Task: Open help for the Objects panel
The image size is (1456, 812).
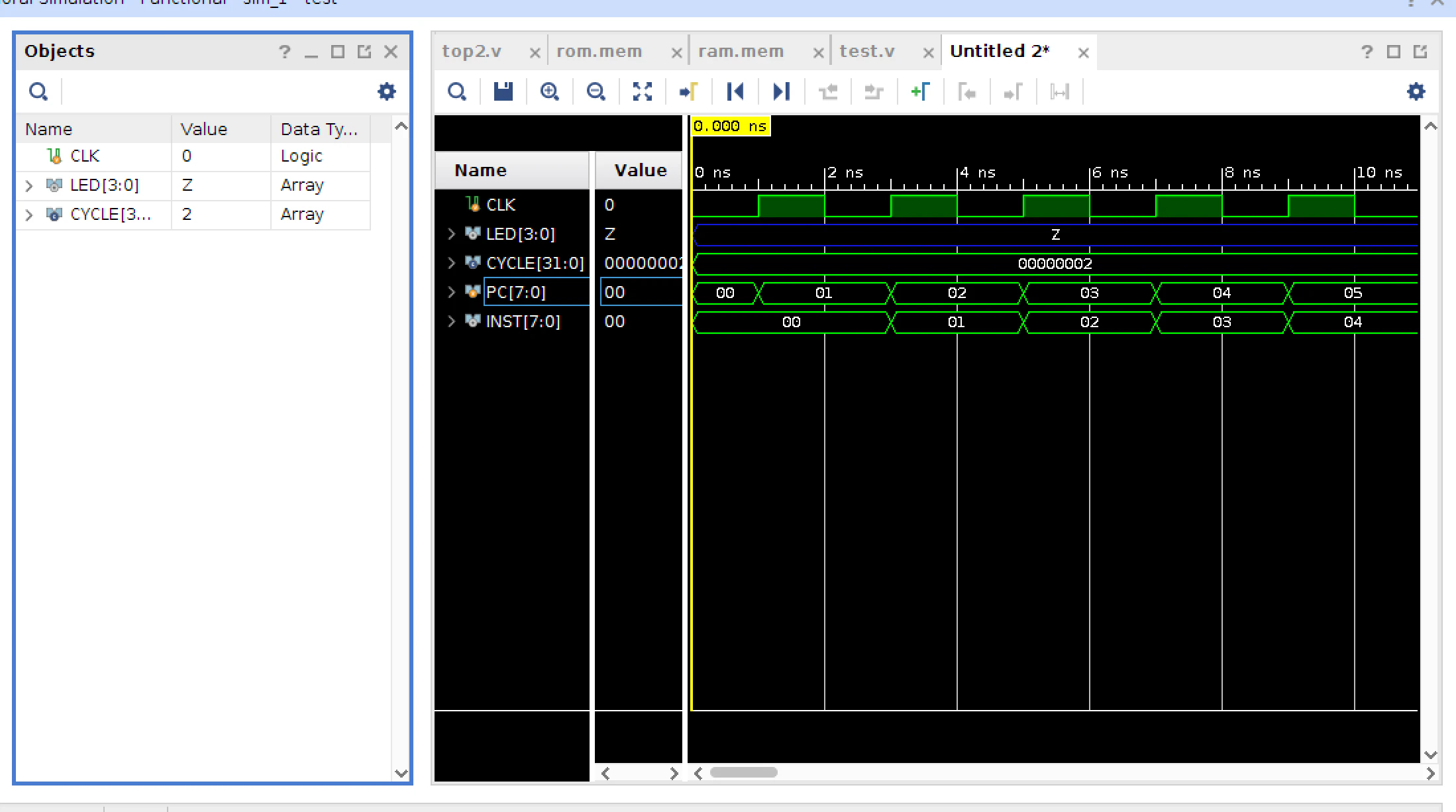Action: tap(285, 52)
